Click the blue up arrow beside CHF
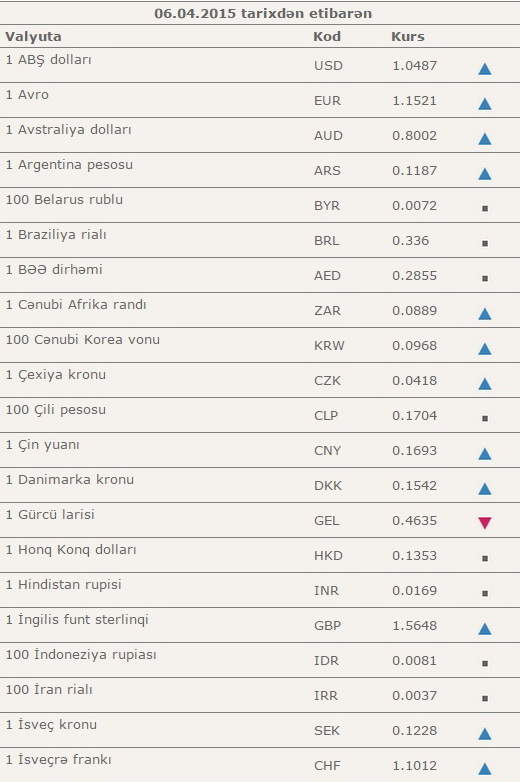The height and width of the screenshot is (782, 520). (485, 769)
